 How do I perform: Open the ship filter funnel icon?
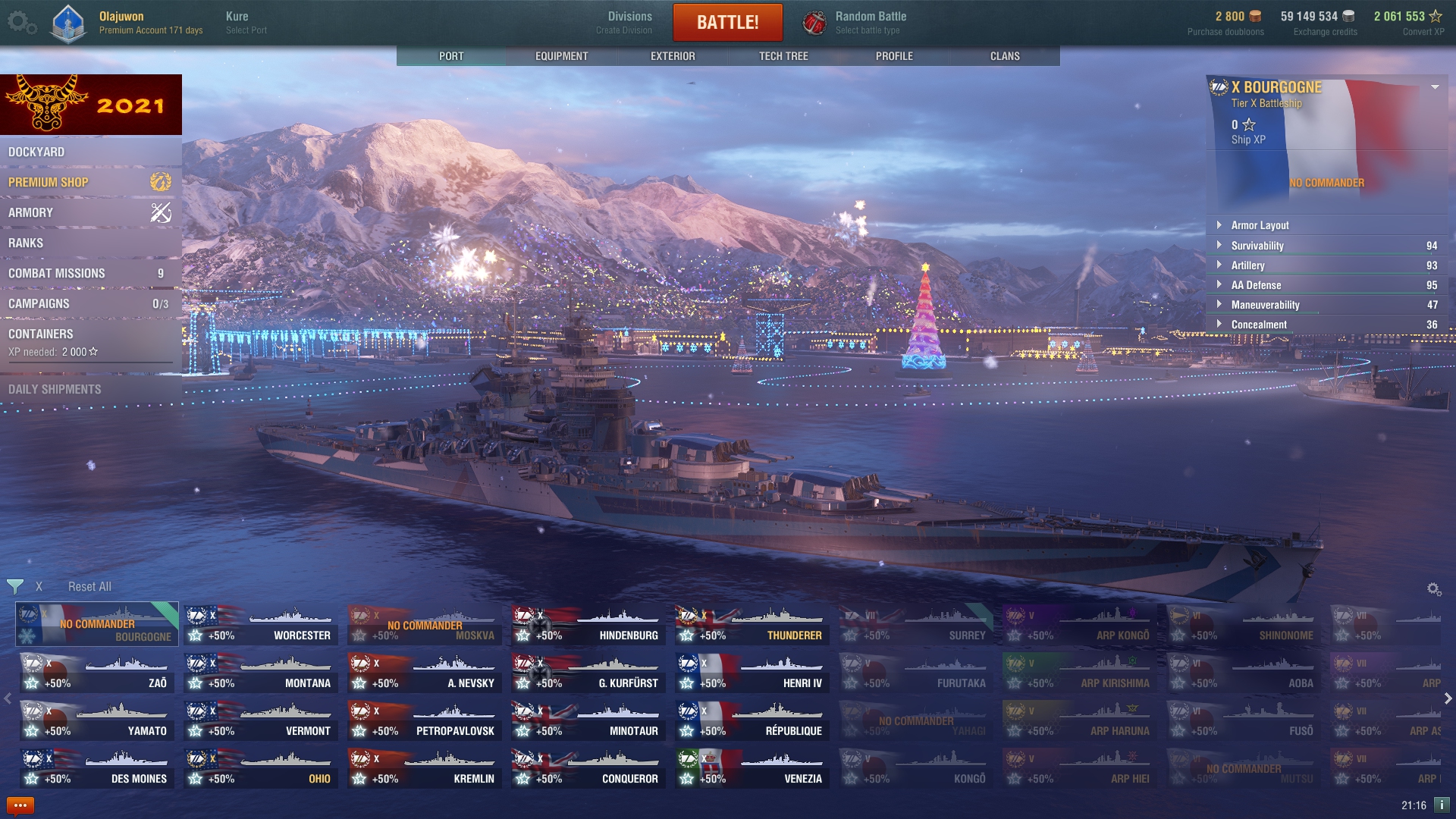point(14,586)
